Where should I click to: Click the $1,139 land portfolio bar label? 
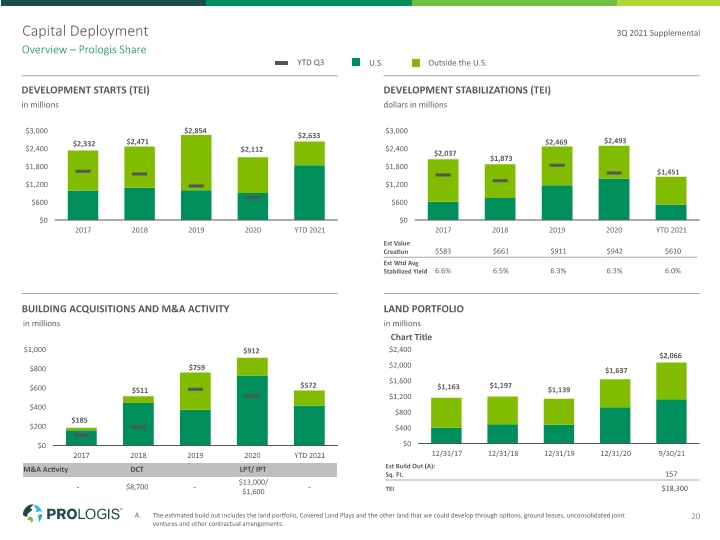coord(559,390)
